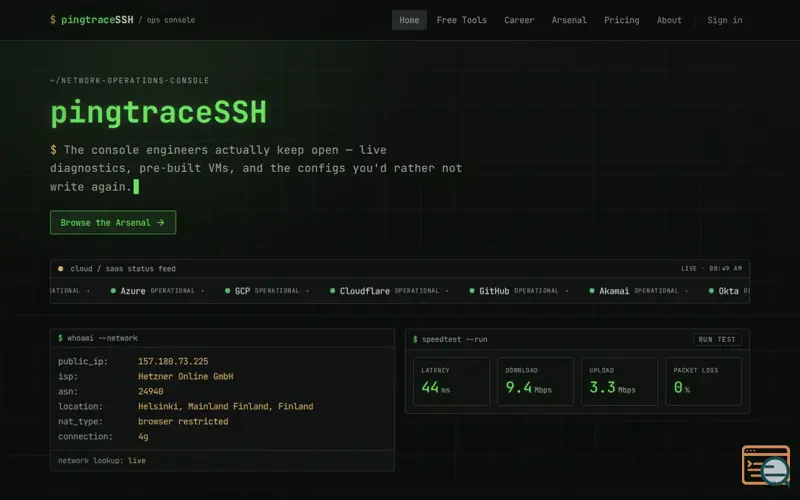Click the Download 9.4 Mbps card

point(535,381)
